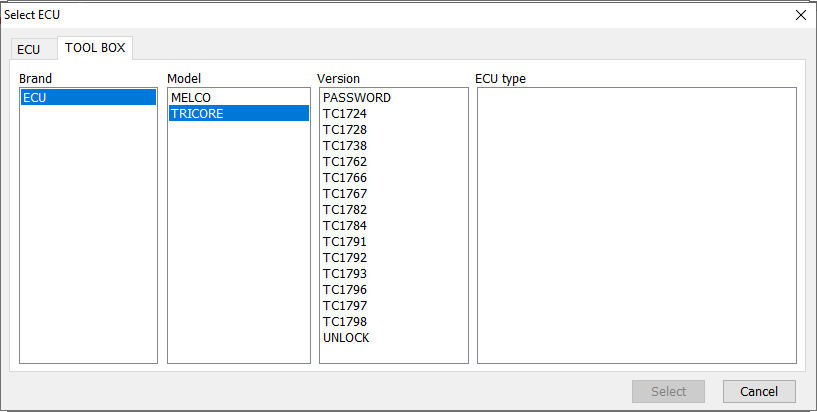Select UNLOCK in the Version list

346,338
